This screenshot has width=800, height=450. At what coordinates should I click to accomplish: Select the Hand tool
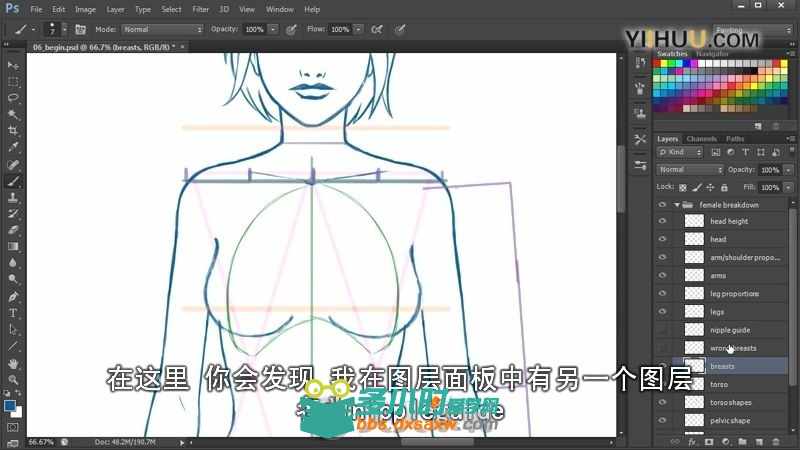click(x=13, y=364)
